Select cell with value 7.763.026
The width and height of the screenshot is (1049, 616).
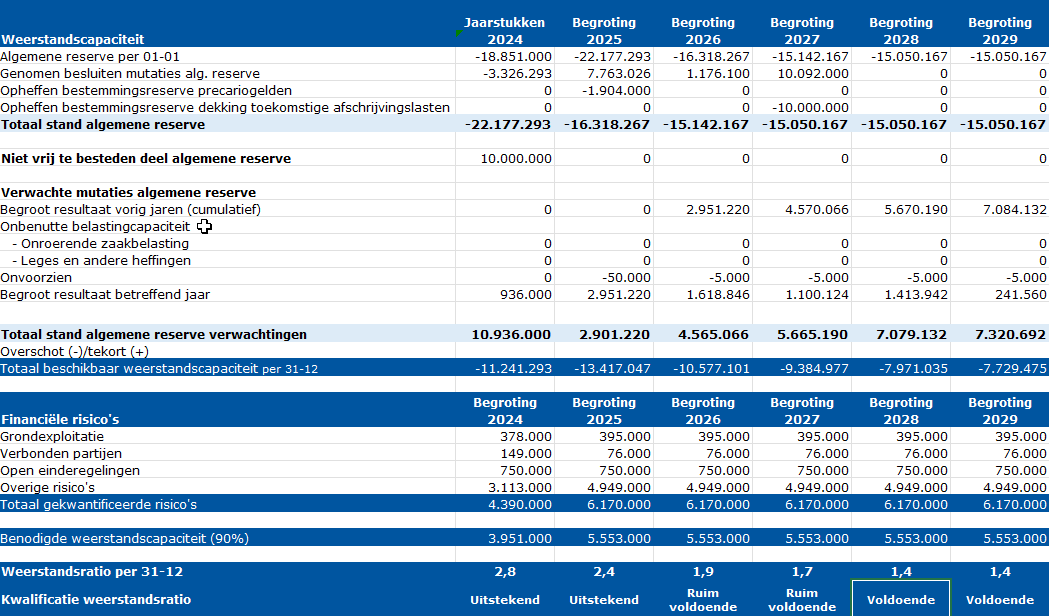619,74
